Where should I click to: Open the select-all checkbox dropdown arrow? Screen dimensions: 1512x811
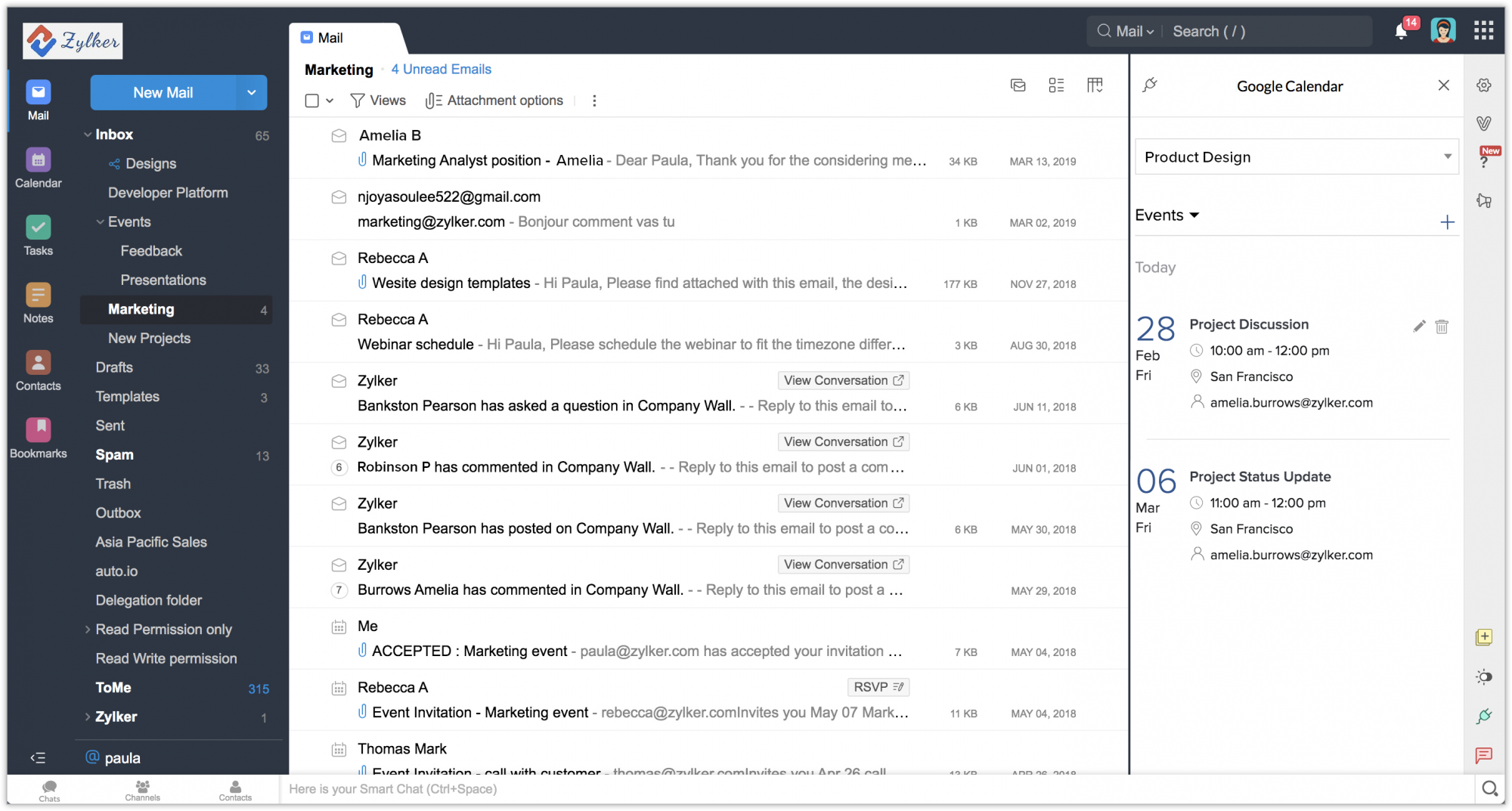pyautogui.click(x=330, y=101)
